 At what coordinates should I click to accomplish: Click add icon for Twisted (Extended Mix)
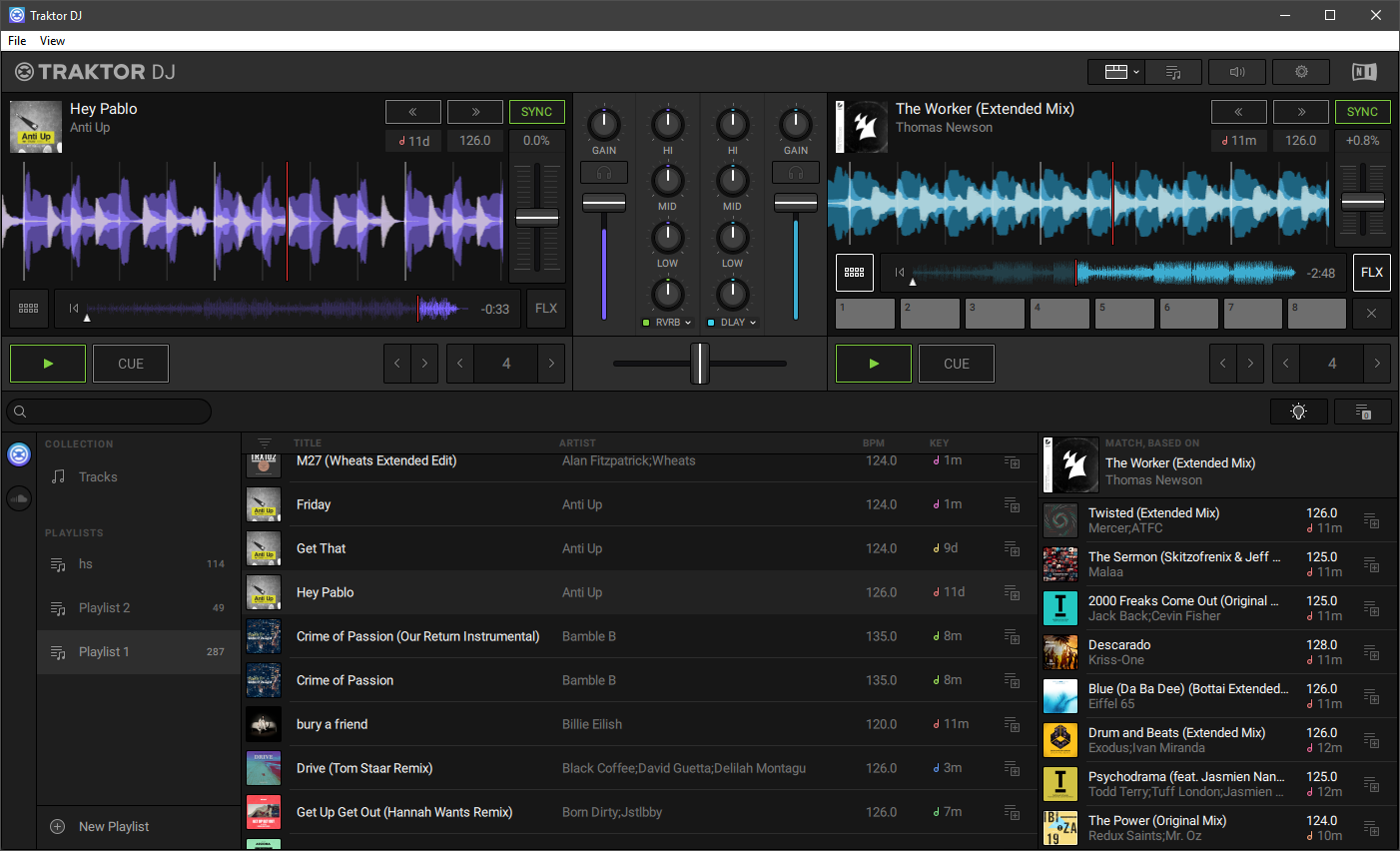tap(1372, 520)
